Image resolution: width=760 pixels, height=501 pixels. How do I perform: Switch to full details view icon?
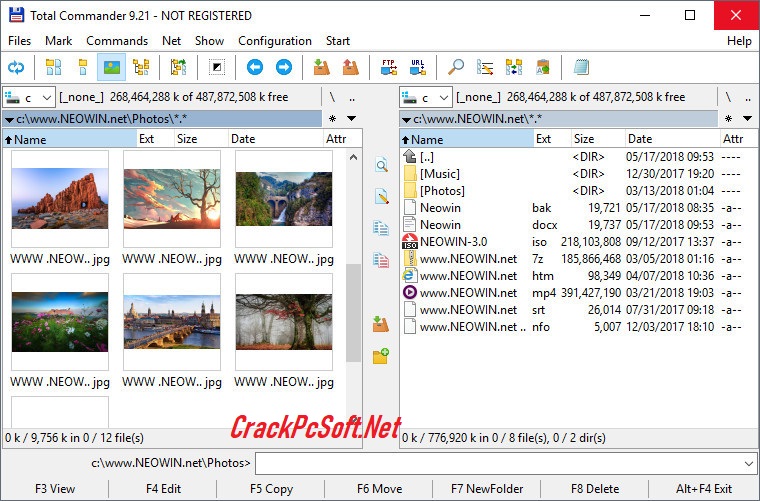click(x=82, y=67)
